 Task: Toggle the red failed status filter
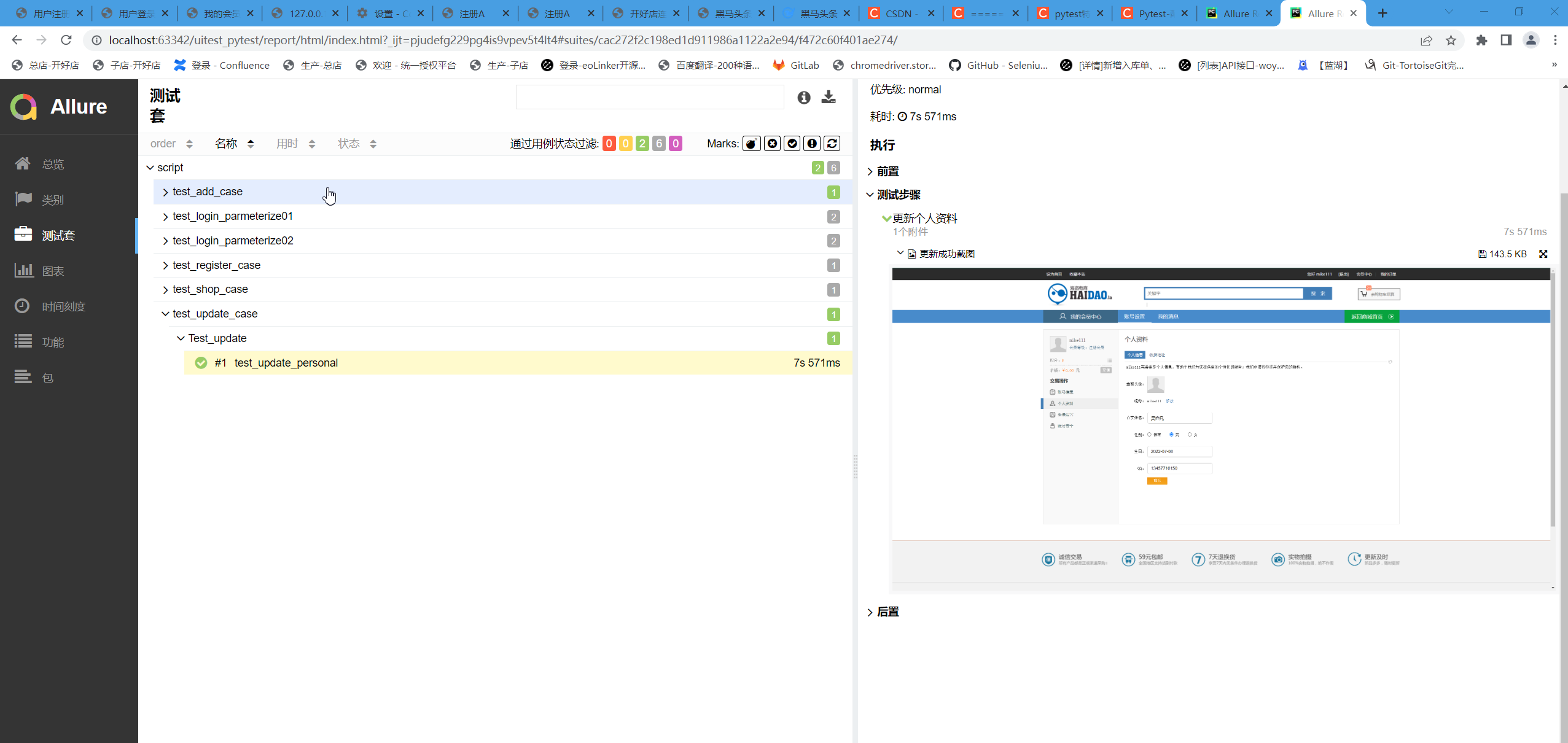click(609, 144)
